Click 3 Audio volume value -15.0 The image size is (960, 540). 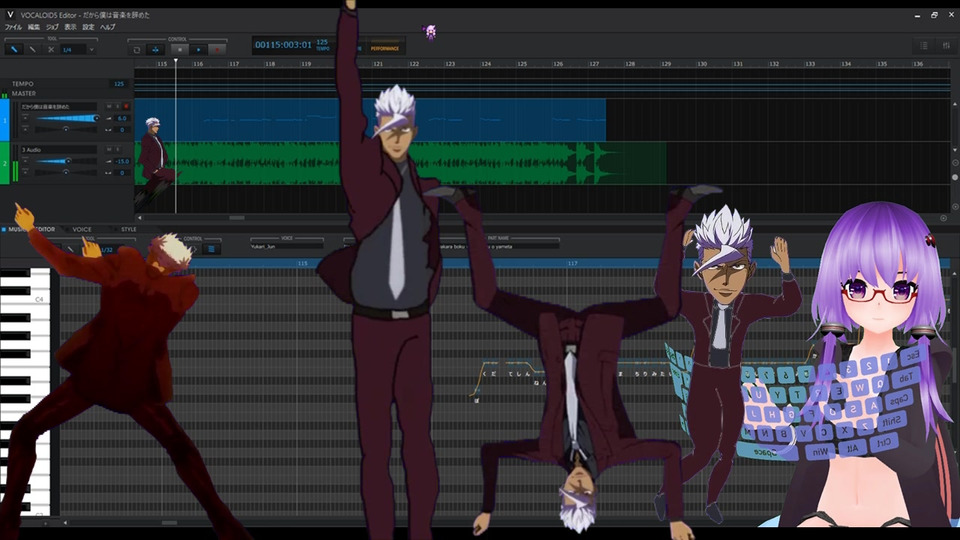coord(122,161)
